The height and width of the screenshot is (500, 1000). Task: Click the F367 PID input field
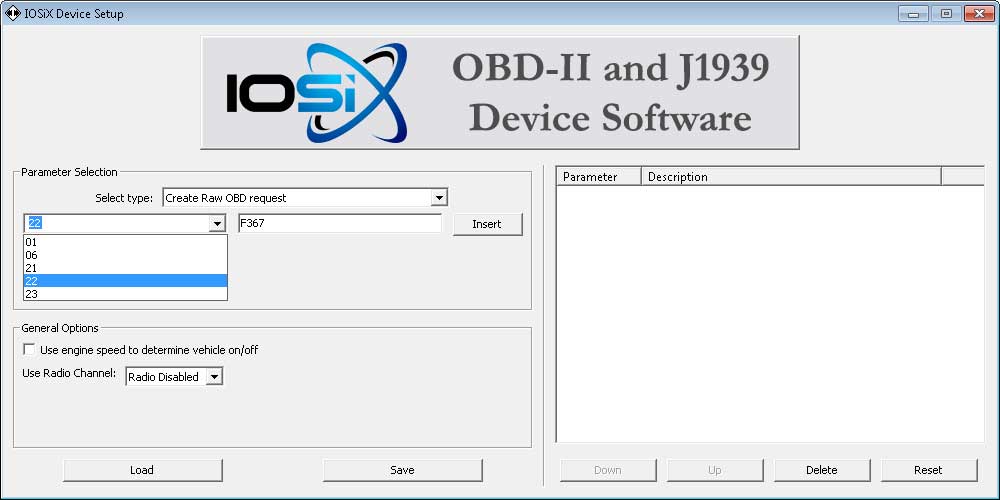click(339, 224)
